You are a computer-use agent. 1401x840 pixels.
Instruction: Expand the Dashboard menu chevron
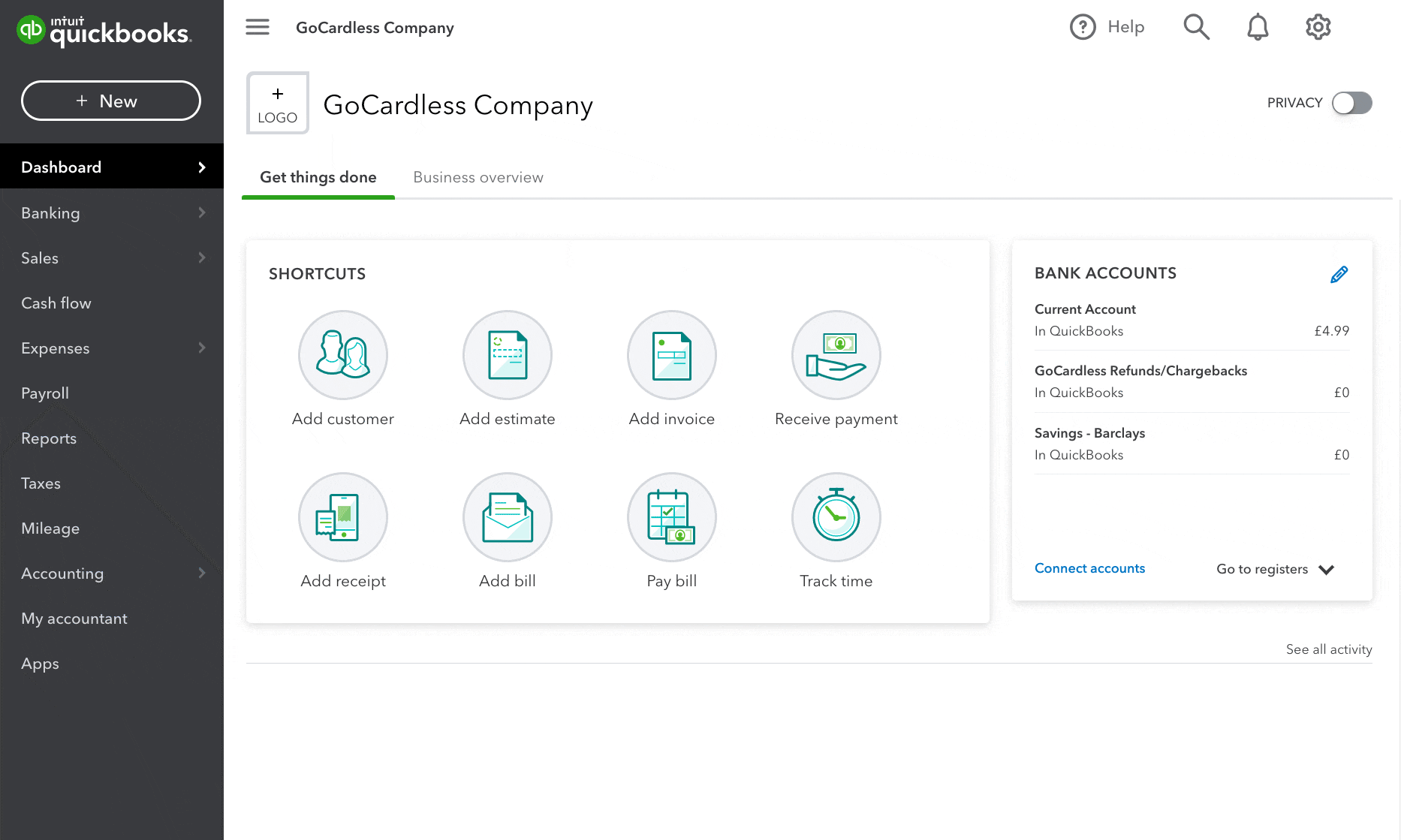pyautogui.click(x=202, y=167)
